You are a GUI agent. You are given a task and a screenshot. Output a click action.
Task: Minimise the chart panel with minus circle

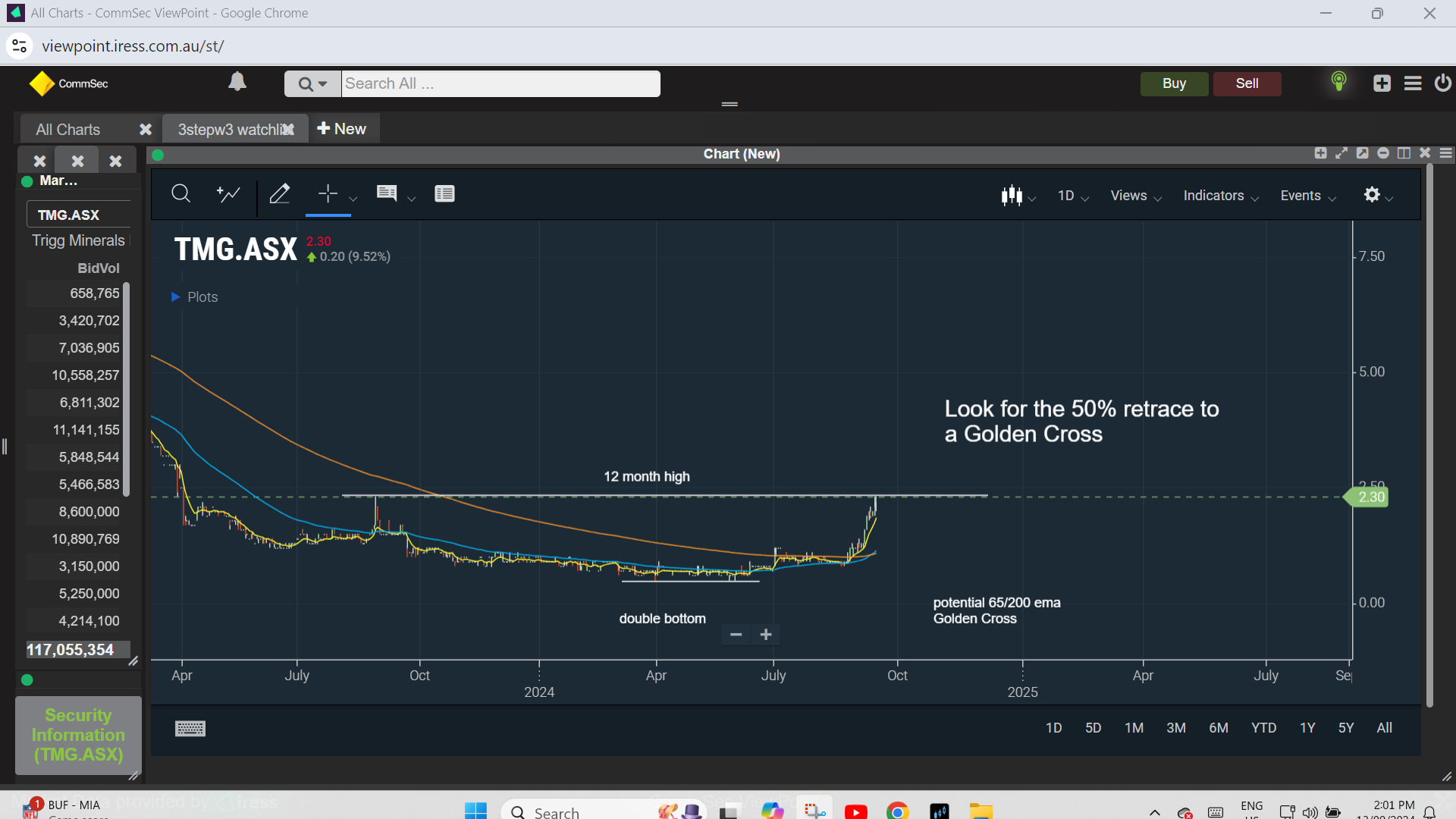pyautogui.click(x=1383, y=153)
